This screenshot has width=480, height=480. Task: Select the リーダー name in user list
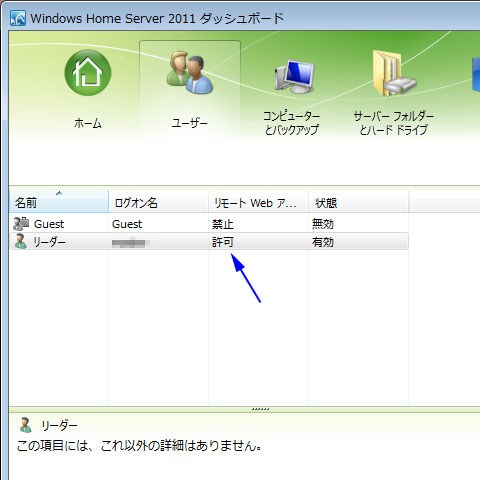pos(49,242)
